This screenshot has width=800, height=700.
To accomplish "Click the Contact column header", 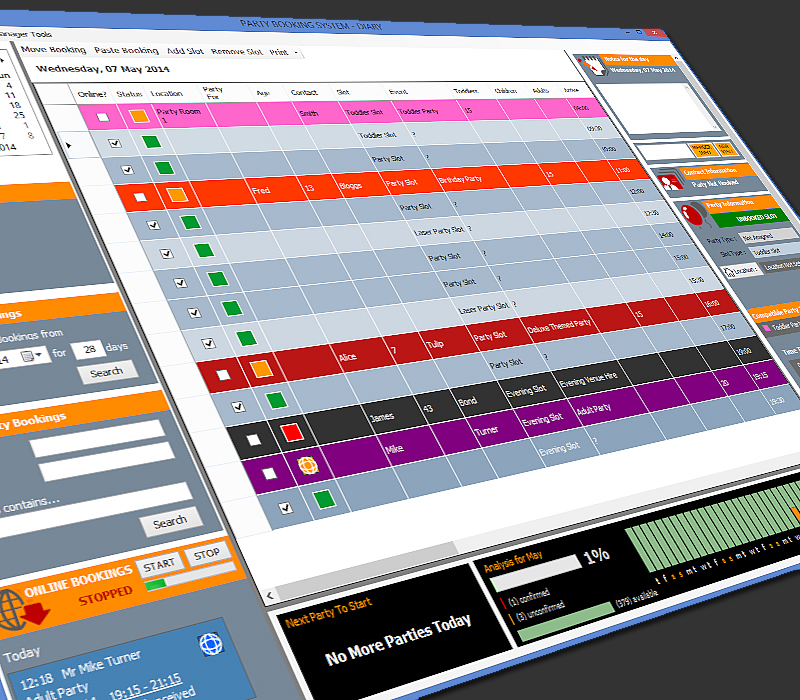I will point(304,92).
